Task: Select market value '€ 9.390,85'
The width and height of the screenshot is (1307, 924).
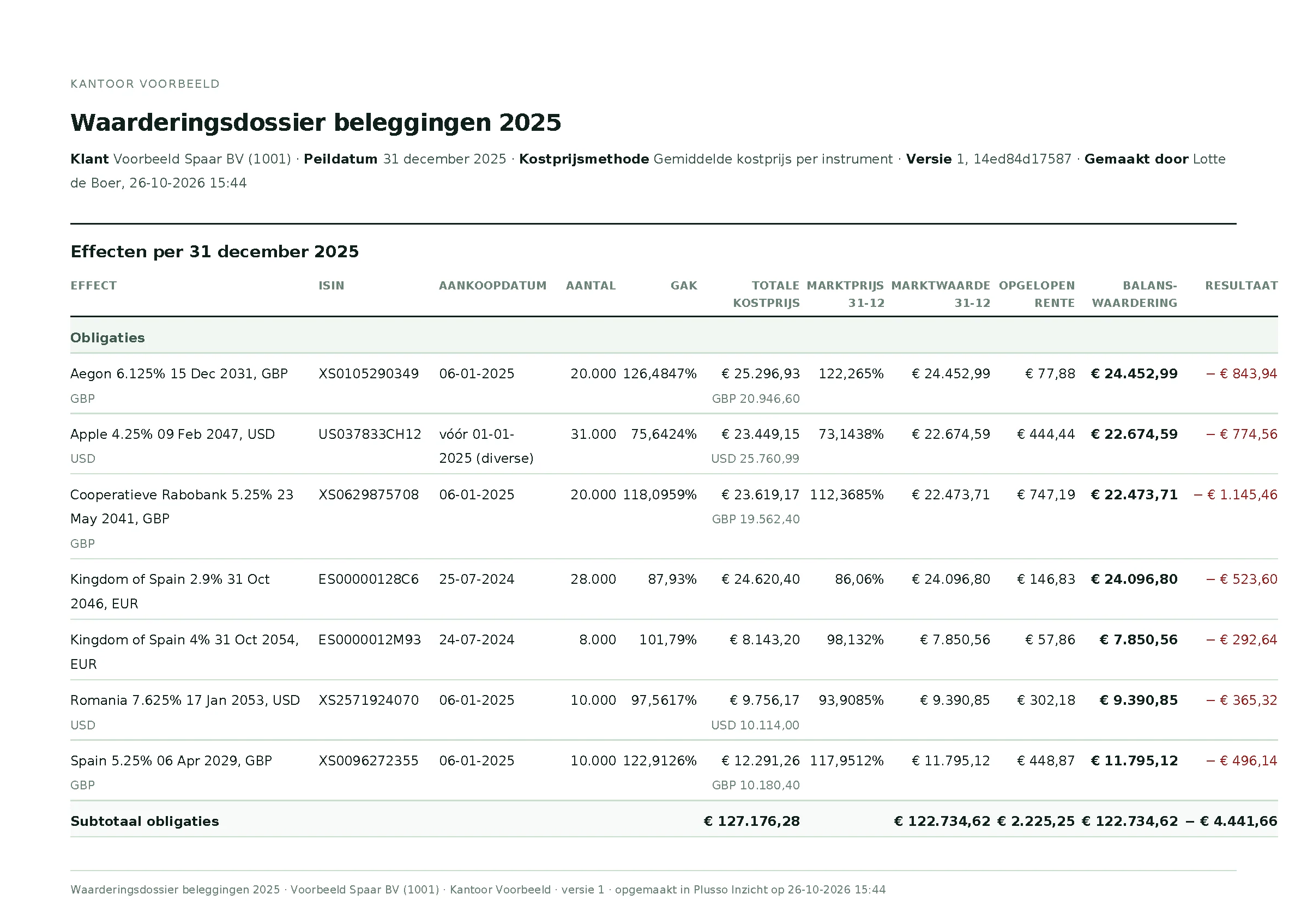Action: 955,700
